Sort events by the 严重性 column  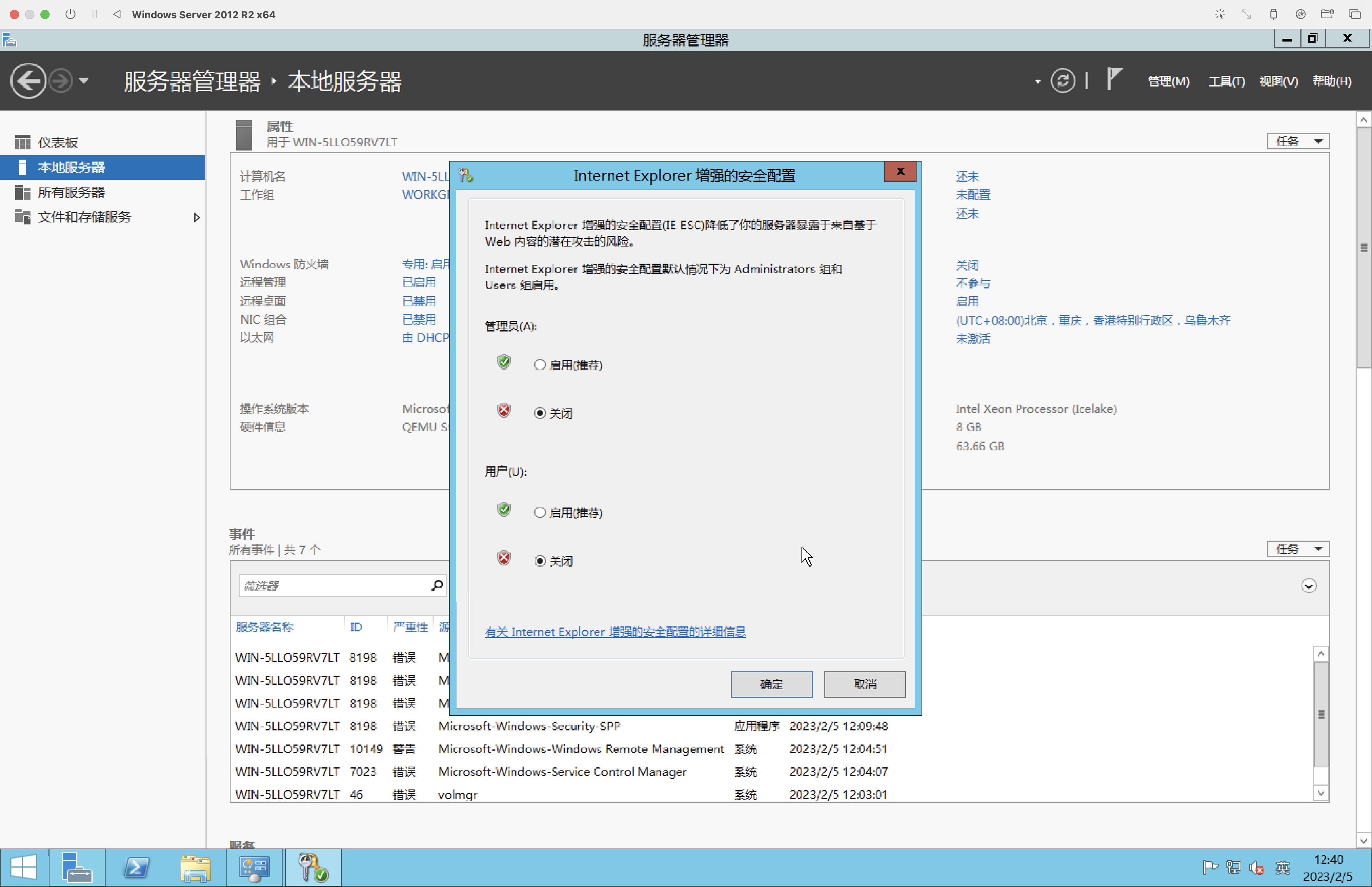(x=410, y=627)
